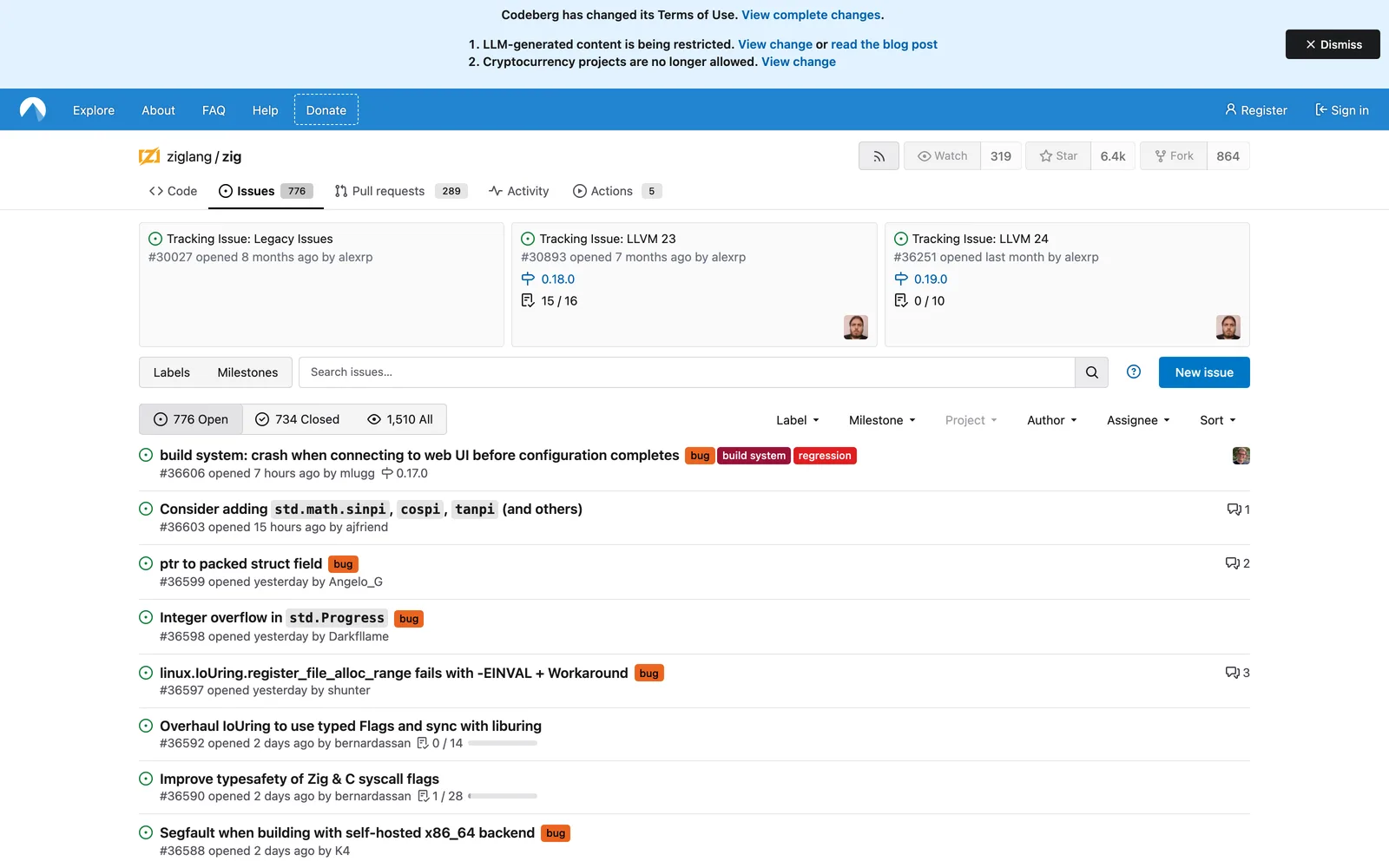This screenshot has width=1389, height=868.
Task: Open Improve typesafety of syscall flags issue
Action: 300,779
